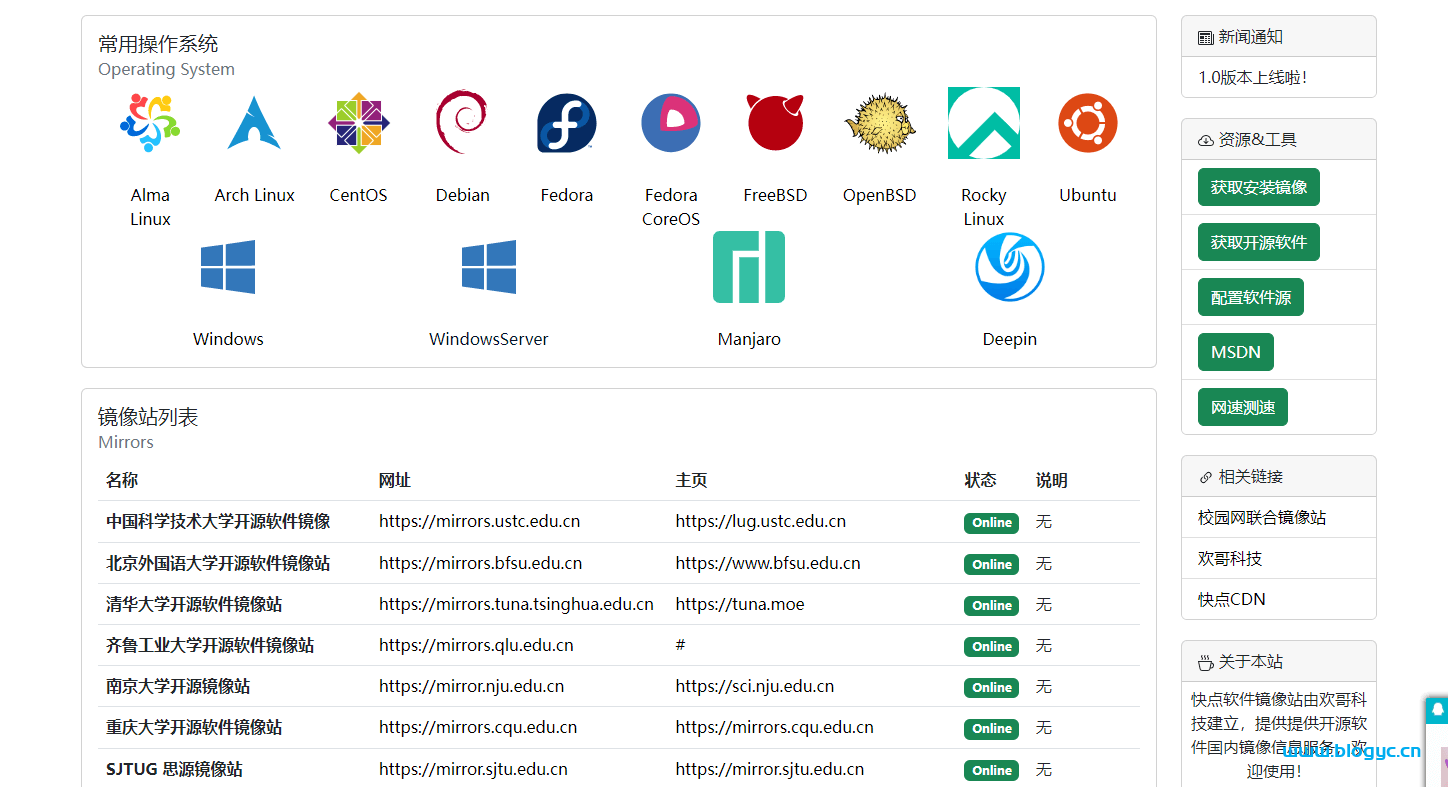Select the Fedora CoreOS logo

[x=671, y=123]
